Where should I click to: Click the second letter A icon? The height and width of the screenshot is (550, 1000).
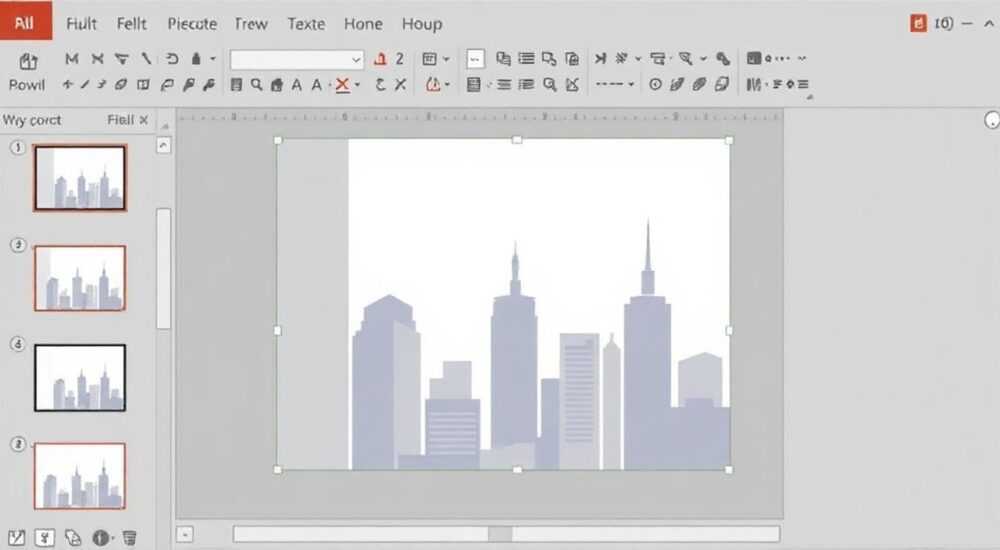click(316, 85)
